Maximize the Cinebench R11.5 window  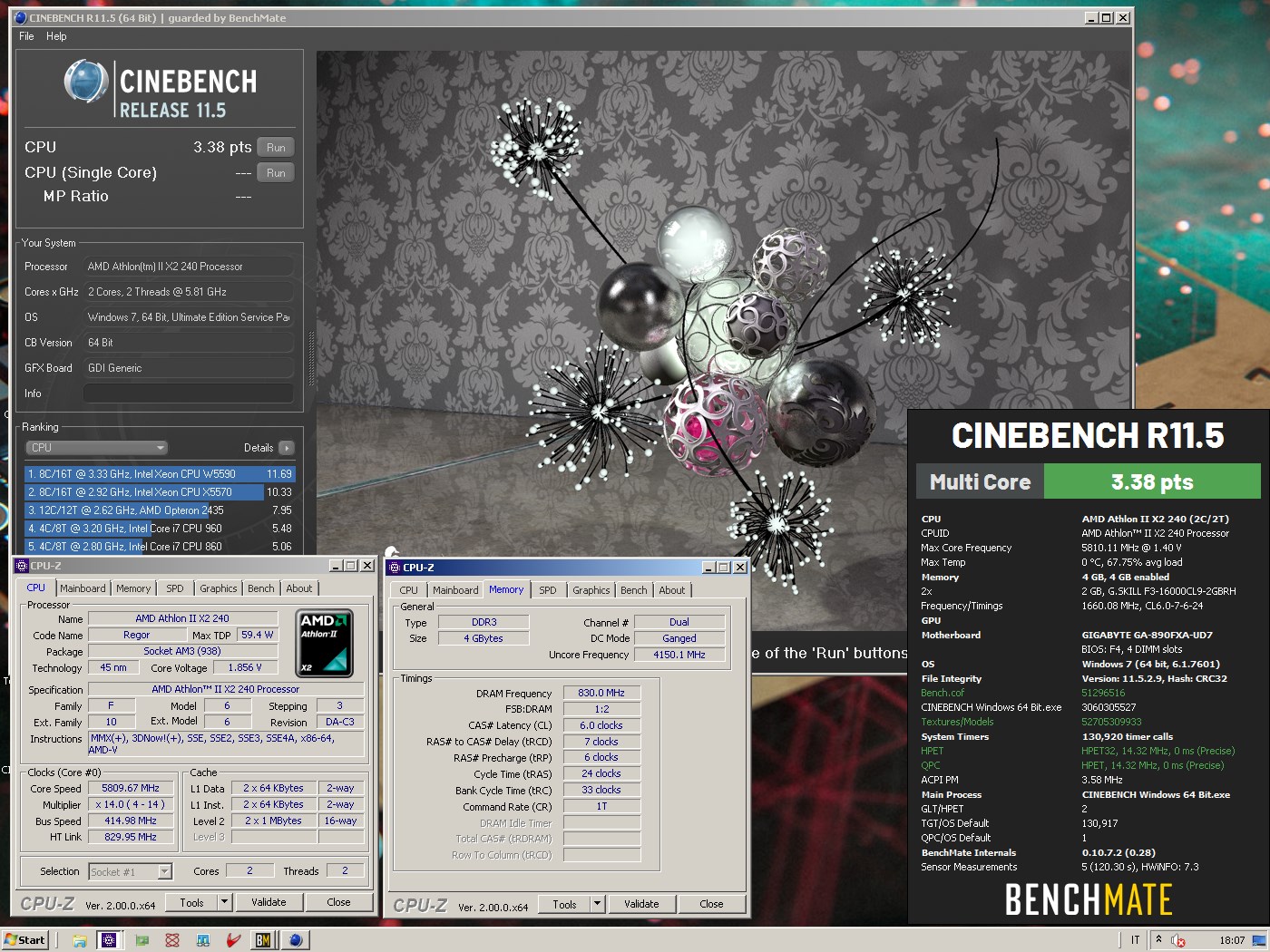click(1107, 17)
